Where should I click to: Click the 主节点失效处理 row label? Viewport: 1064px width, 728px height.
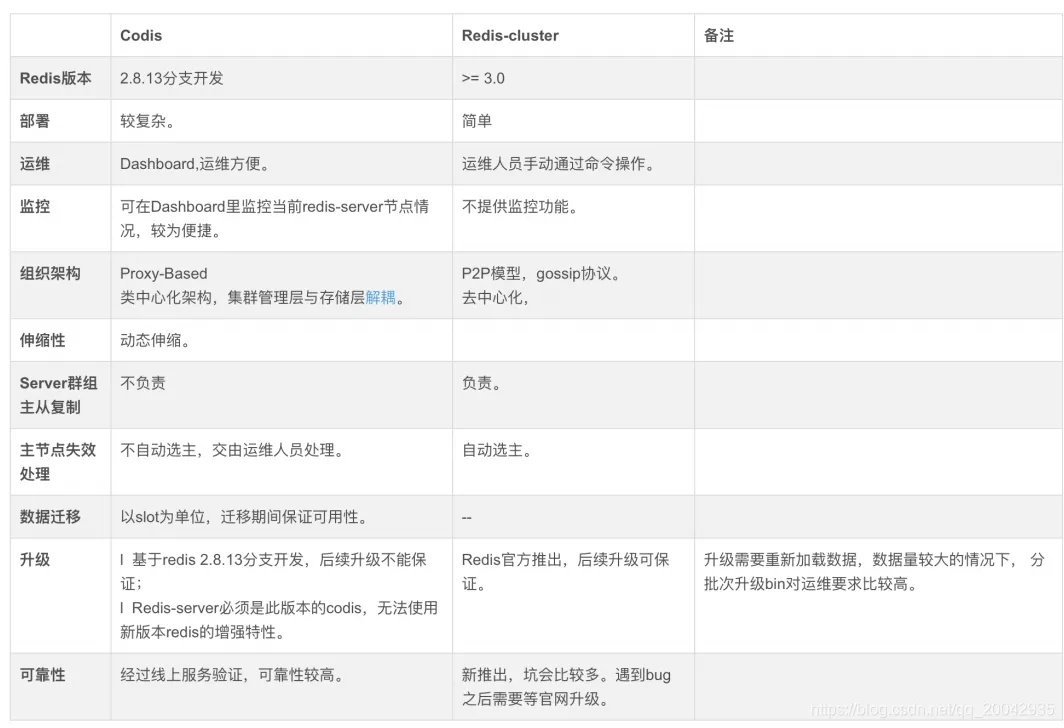(58, 462)
